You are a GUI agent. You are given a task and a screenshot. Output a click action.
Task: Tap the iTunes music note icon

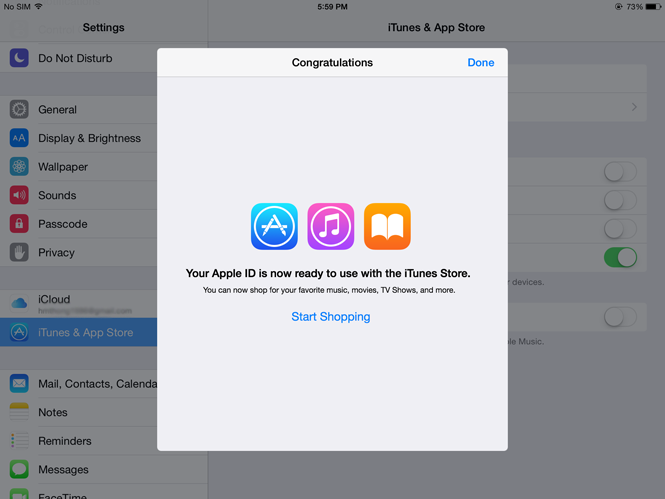tap(331, 226)
